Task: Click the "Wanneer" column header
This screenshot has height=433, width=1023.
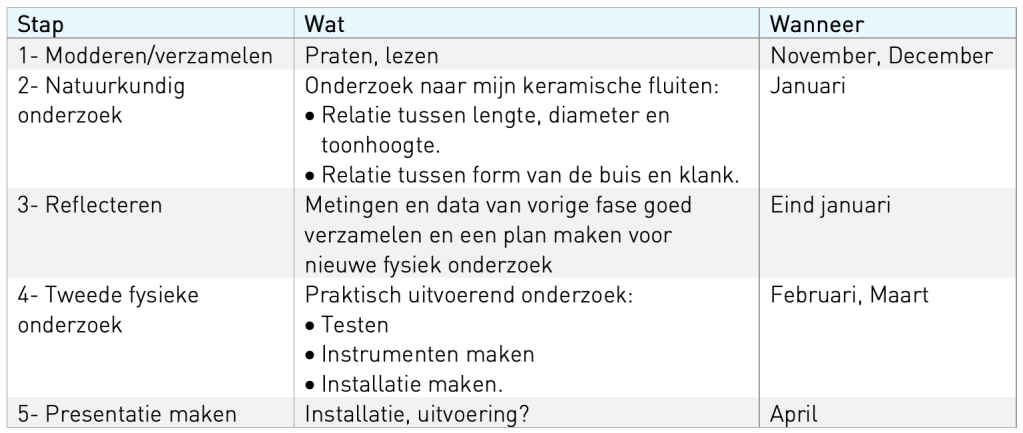Action: coord(815,22)
